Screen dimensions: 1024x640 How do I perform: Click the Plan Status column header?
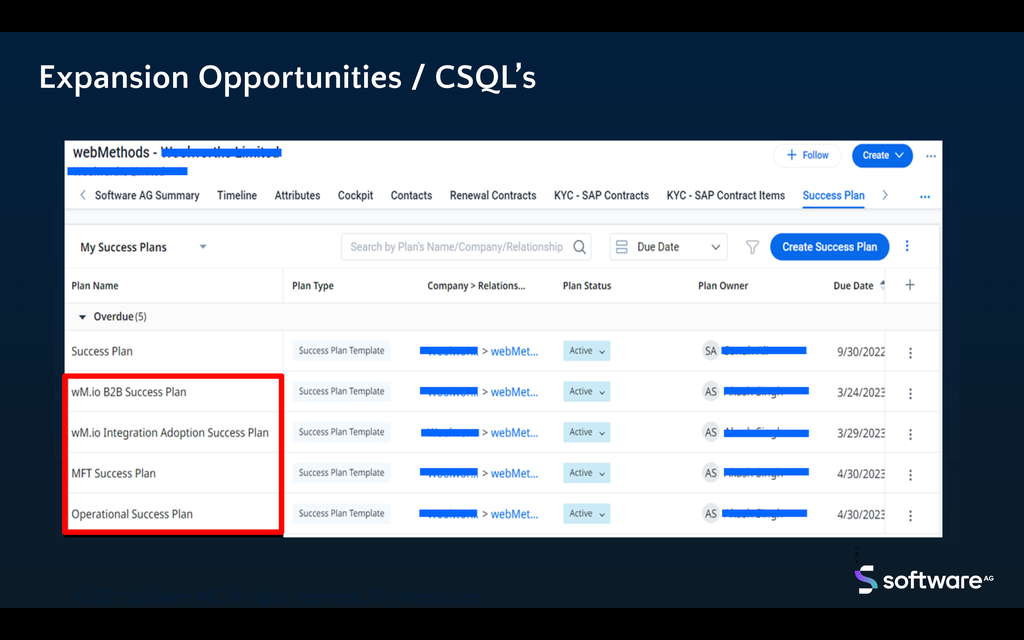click(587, 285)
